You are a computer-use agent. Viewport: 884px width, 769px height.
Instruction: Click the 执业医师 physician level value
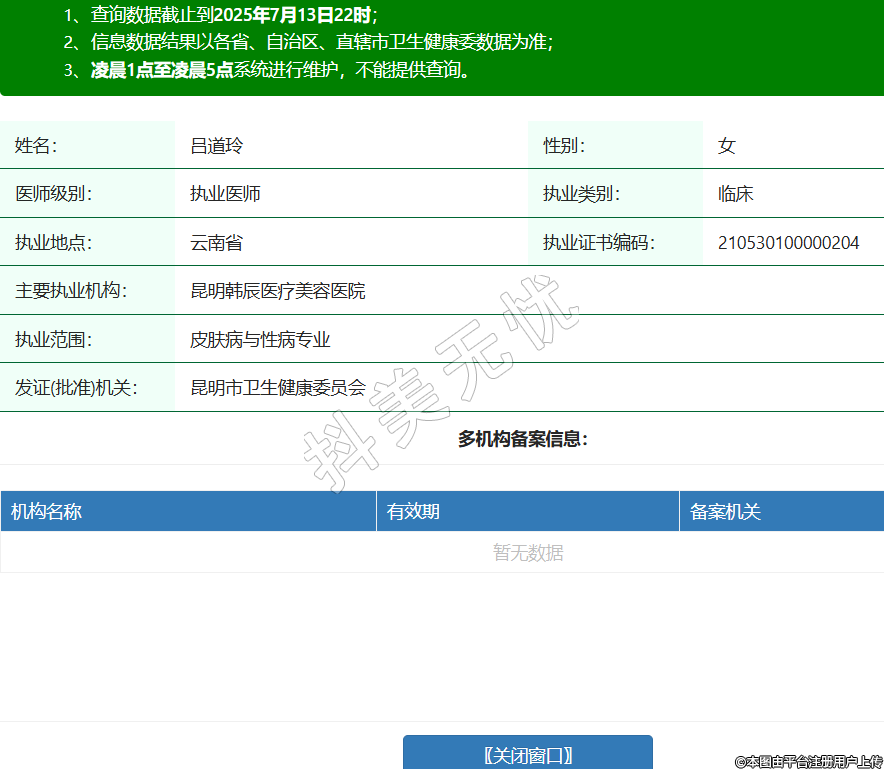pyautogui.click(x=225, y=194)
